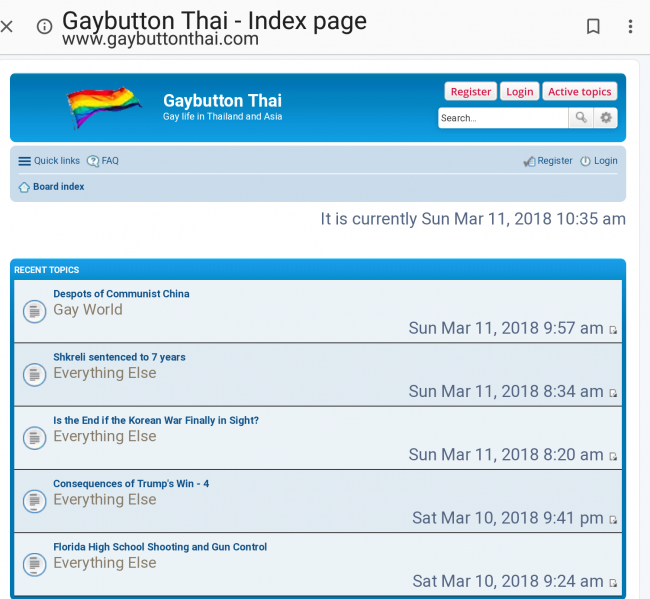
Task: Click topic icon beside Florida High School Shooting
Action: point(34,565)
